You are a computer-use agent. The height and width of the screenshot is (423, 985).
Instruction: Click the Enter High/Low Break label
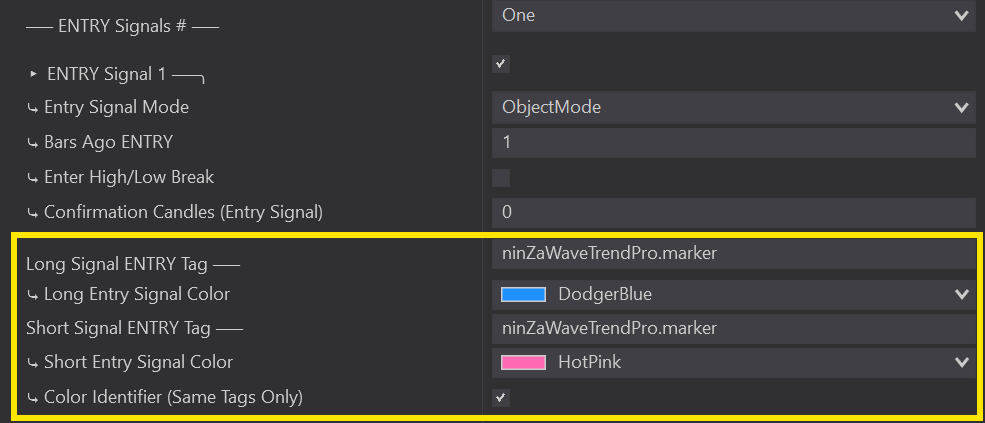[129, 177]
